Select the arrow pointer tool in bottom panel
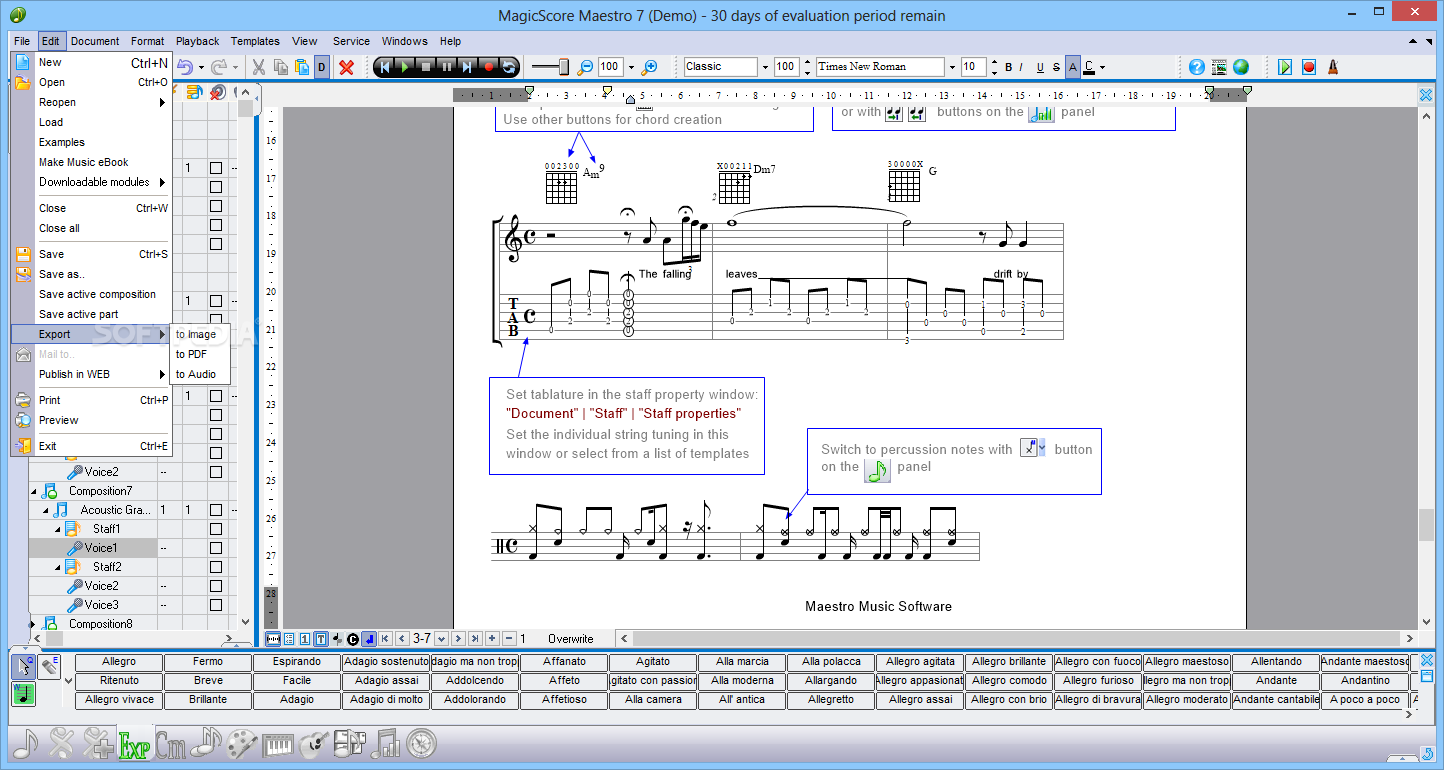Viewport: 1444px width, 770px height. click(24, 665)
